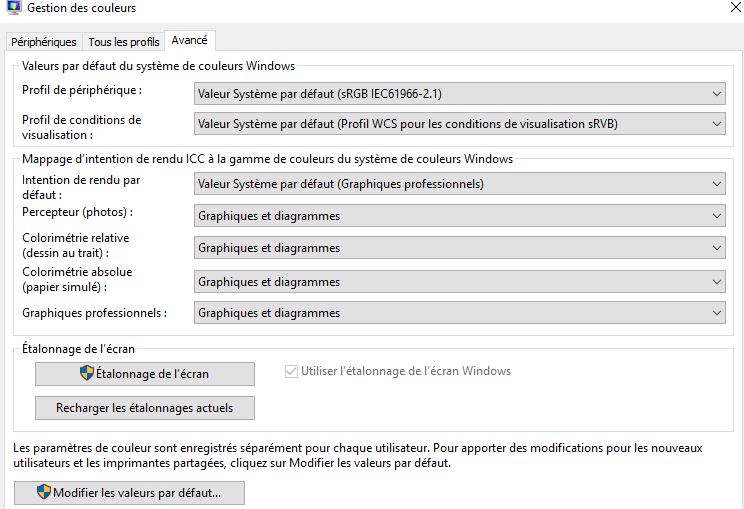This screenshot has width=744, height=509.
Task: Open Colorimétrie relative dropdown list
Action: click(x=459, y=248)
